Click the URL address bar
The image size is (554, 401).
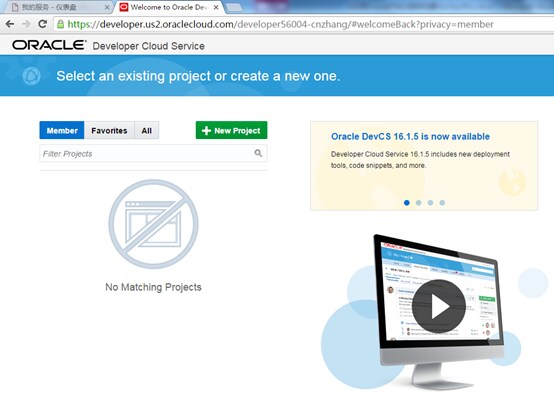[x=304, y=24]
